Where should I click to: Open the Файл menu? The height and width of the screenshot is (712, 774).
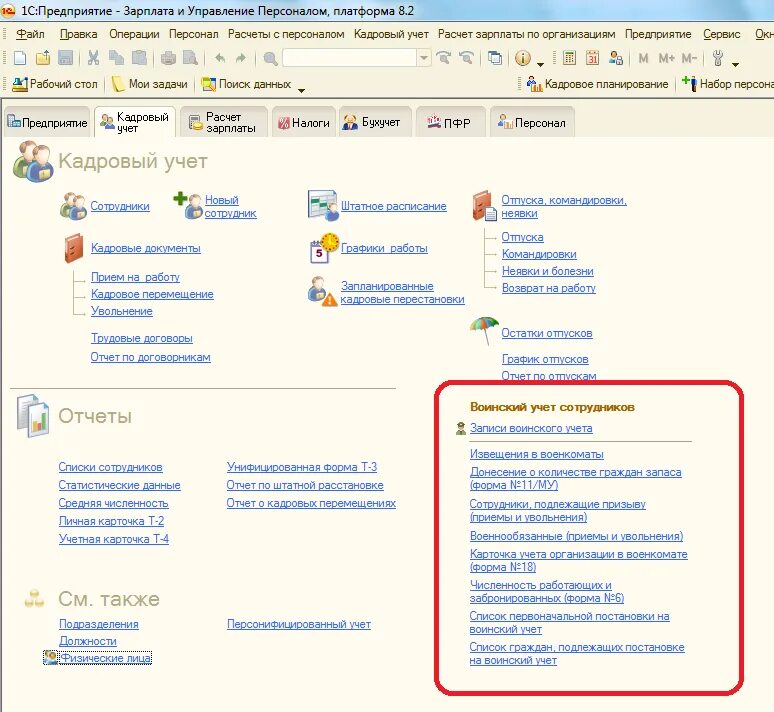30,34
